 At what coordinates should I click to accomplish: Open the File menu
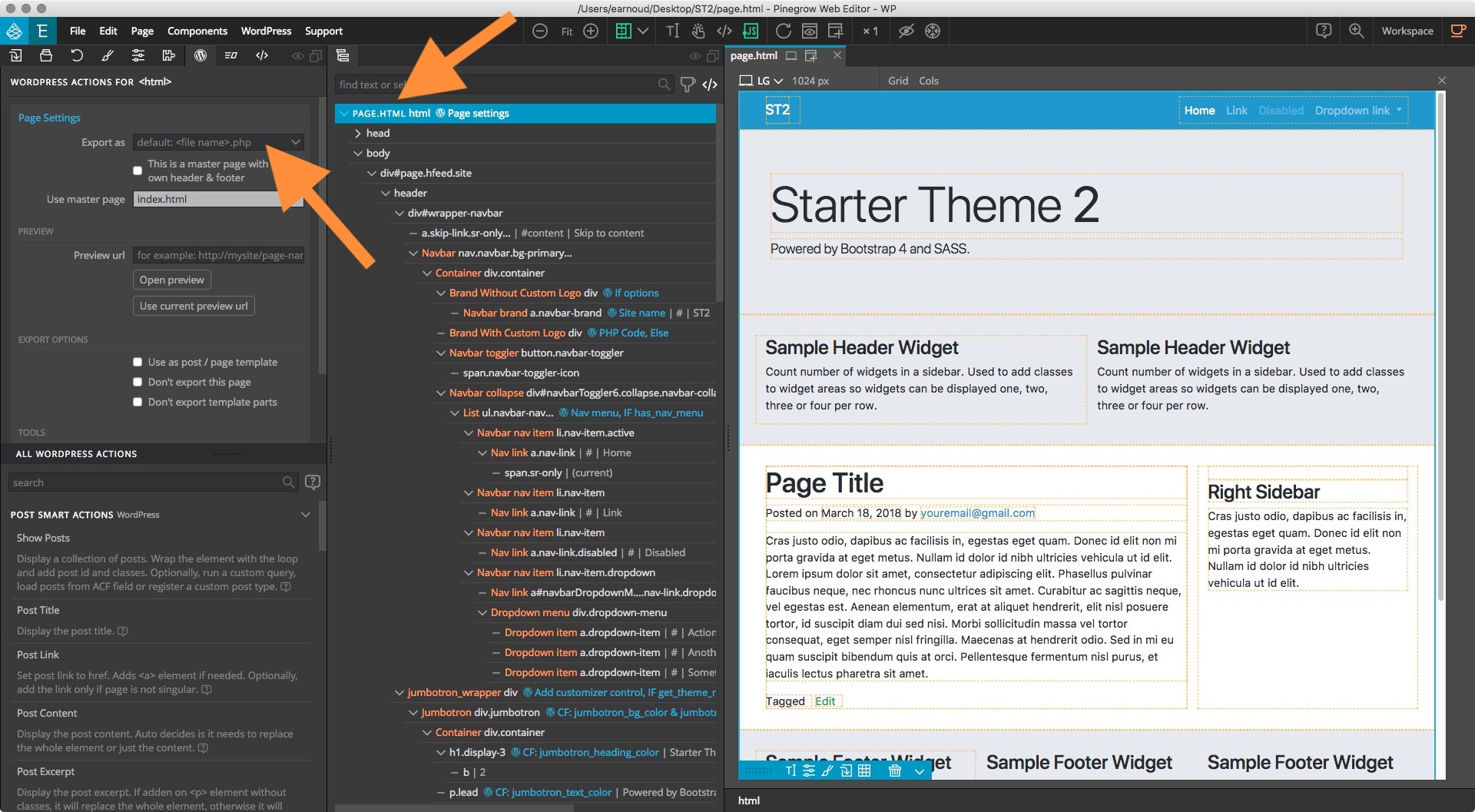[x=78, y=31]
